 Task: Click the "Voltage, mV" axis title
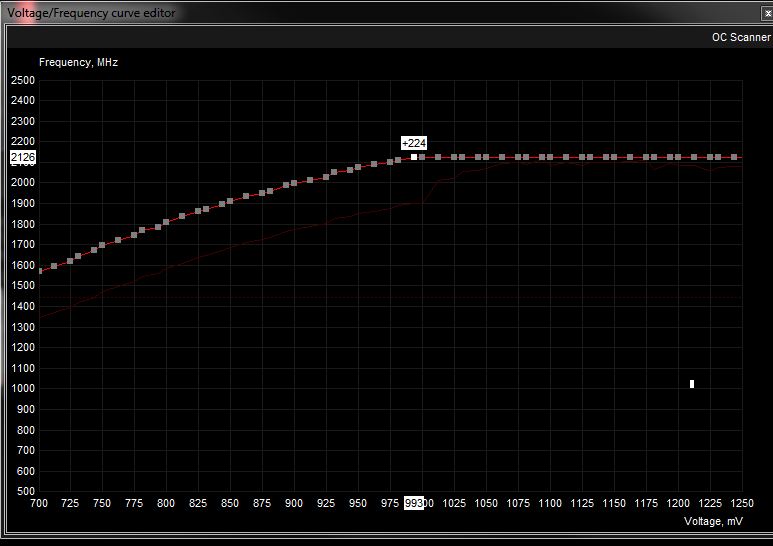tap(713, 521)
